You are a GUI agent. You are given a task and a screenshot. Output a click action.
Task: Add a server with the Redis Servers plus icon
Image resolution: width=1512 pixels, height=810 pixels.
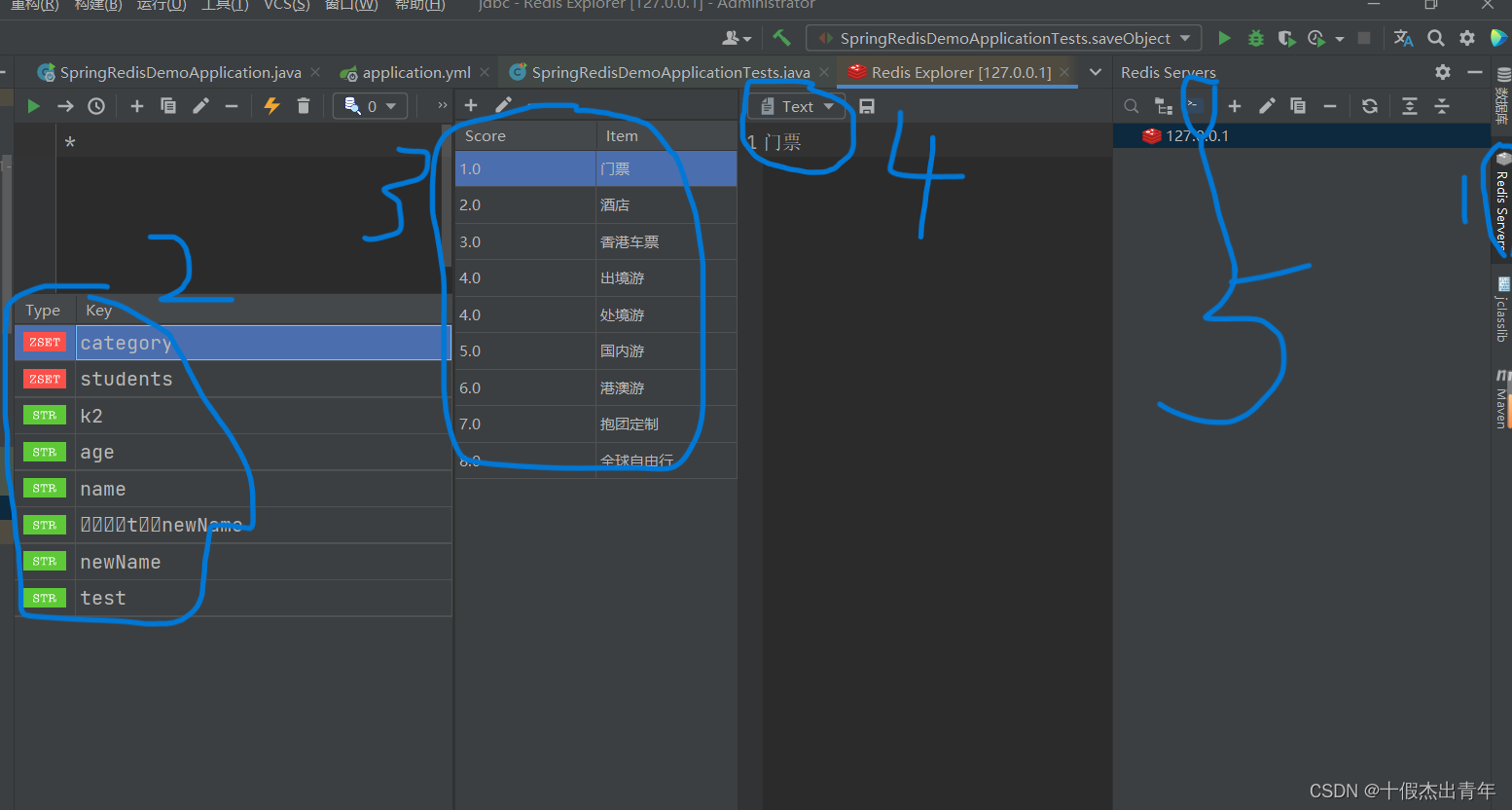1235,106
